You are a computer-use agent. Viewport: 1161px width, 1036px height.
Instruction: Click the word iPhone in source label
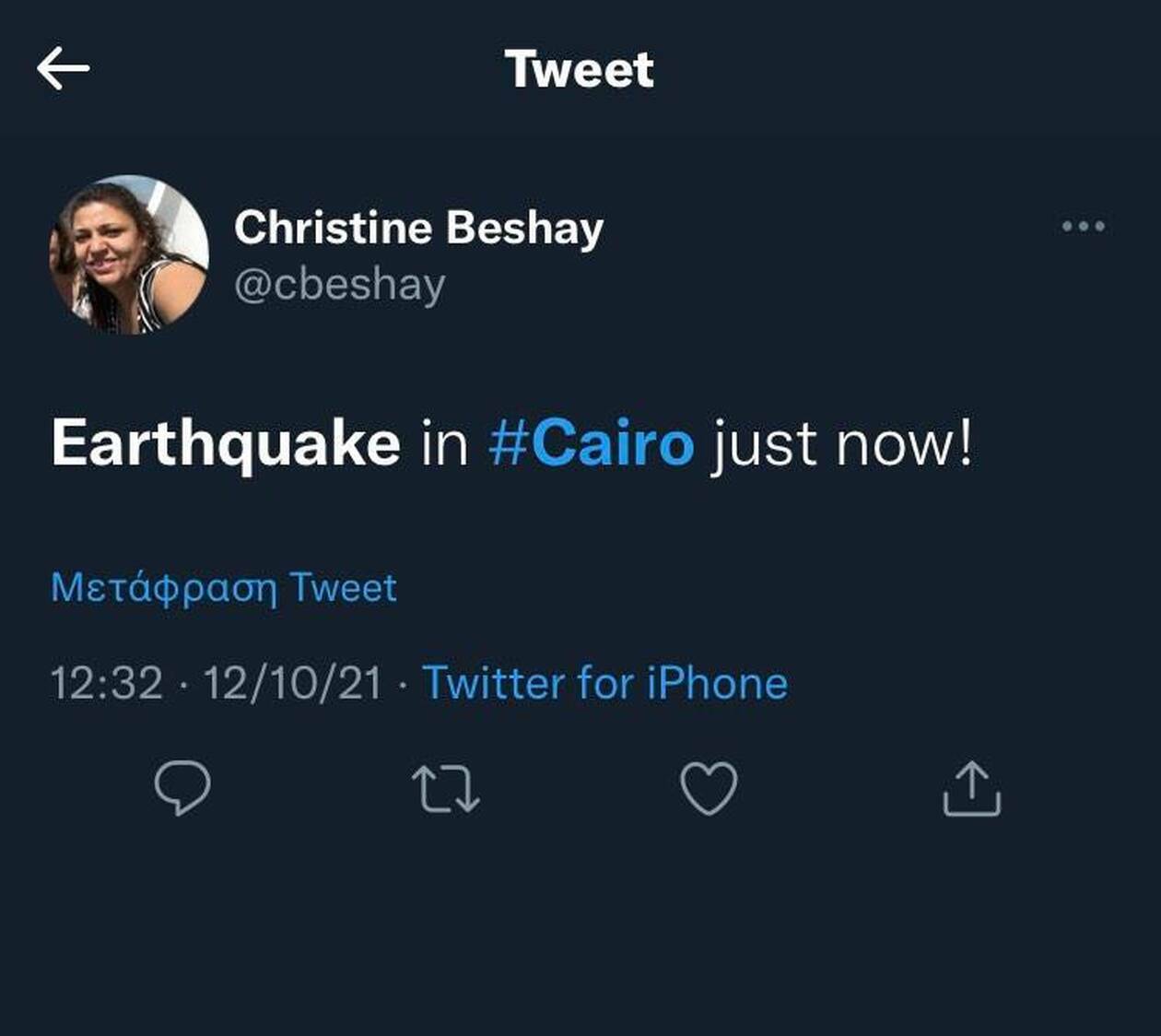717,684
